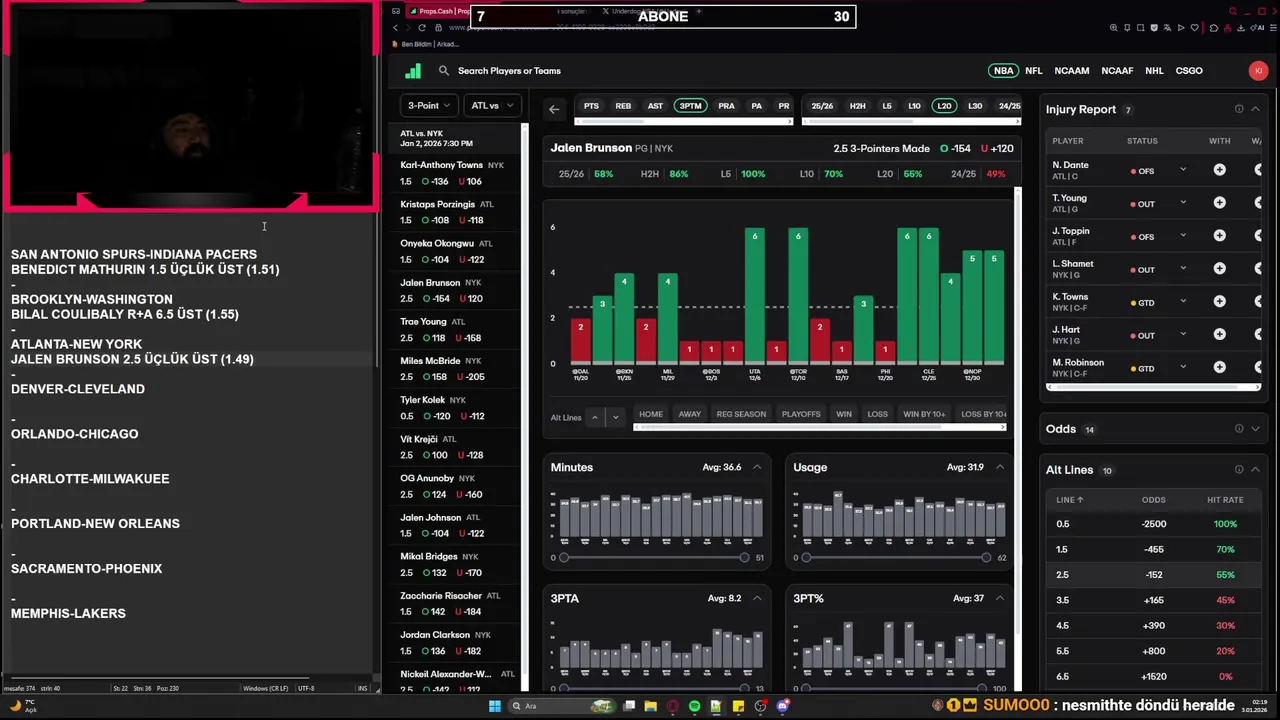The width and height of the screenshot is (1280, 720).
Task: Open Sticky Notes from the taskbar
Action: 738,706
